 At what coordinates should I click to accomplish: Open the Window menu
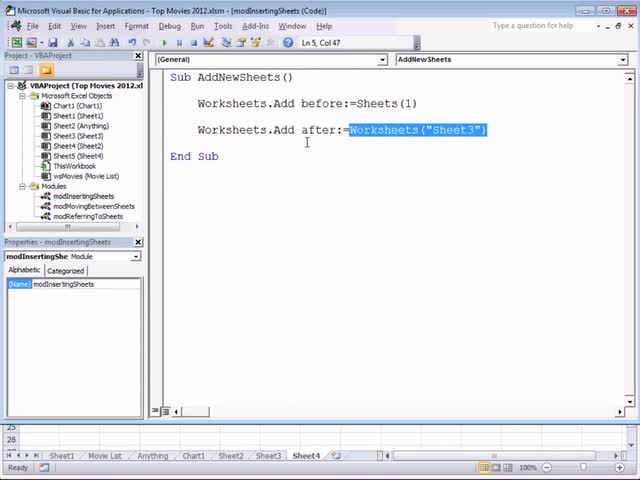click(x=292, y=26)
